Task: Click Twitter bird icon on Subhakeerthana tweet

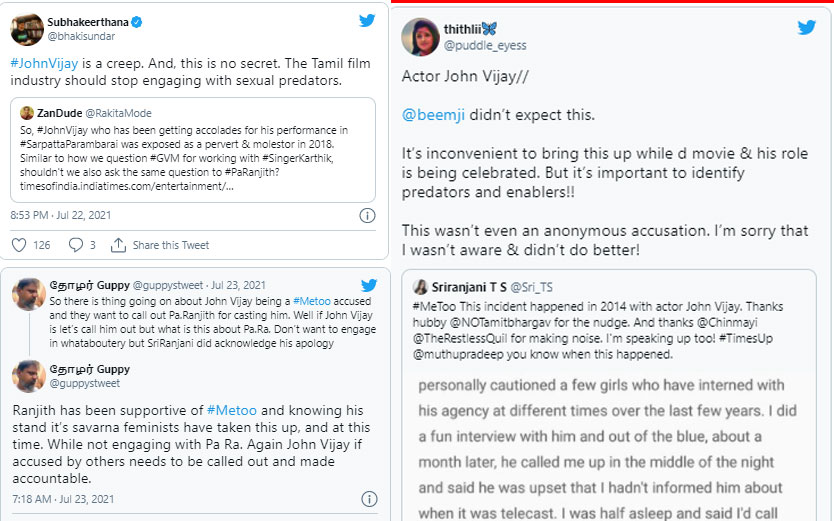Action: pyautogui.click(x=367, y=21)
